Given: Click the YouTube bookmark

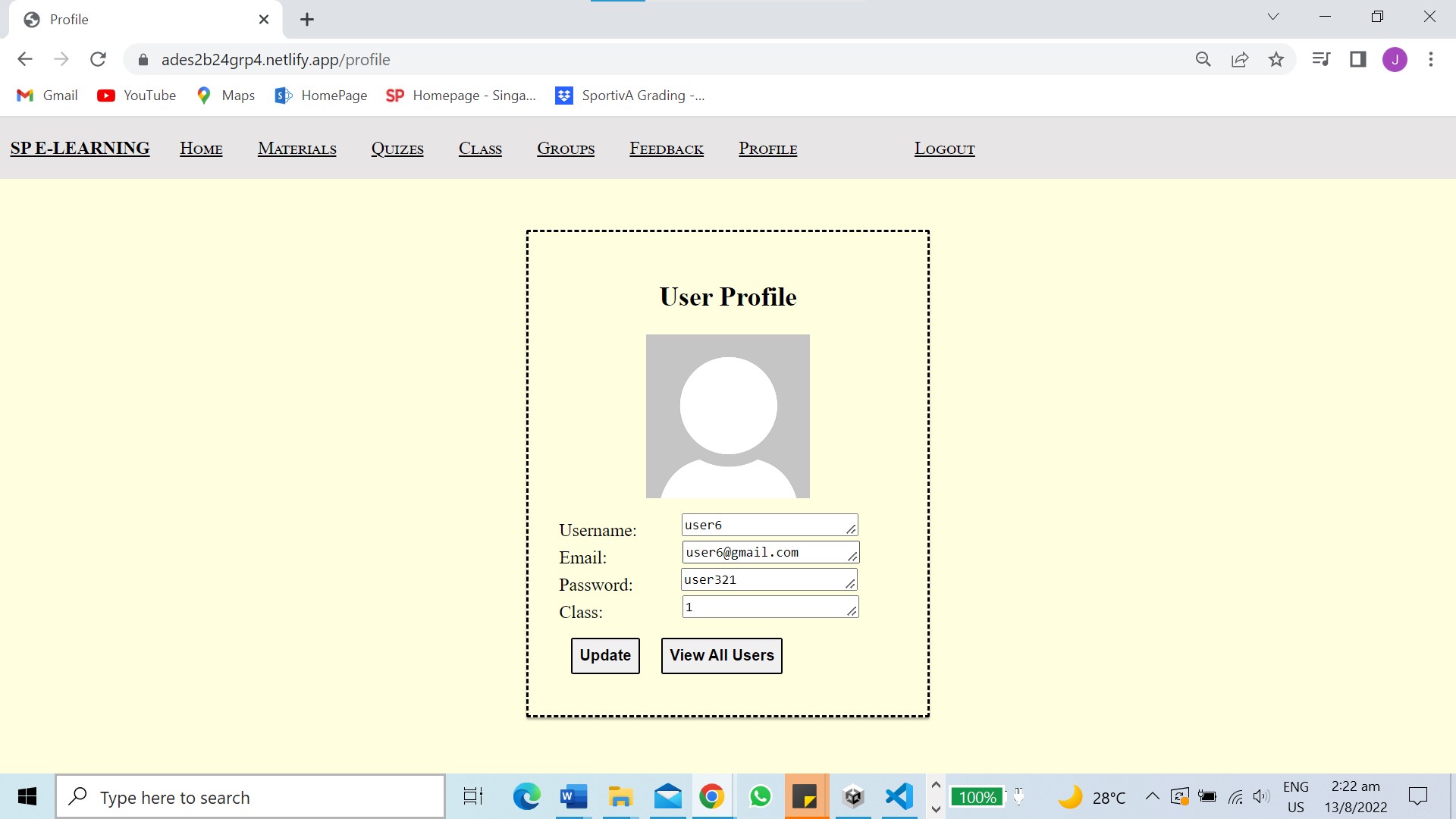Looking at the screenshot, I should (x=136, y=96).
